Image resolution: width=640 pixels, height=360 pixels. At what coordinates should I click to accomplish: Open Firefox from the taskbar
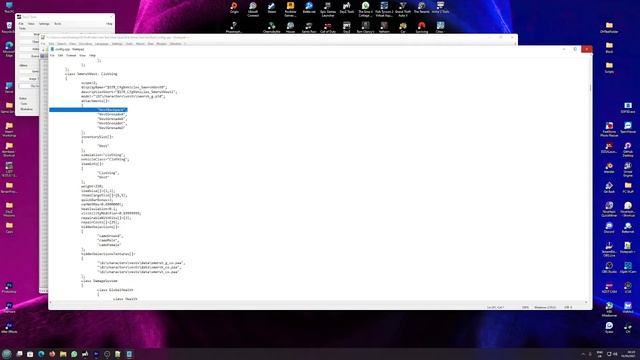click(52, 354)
